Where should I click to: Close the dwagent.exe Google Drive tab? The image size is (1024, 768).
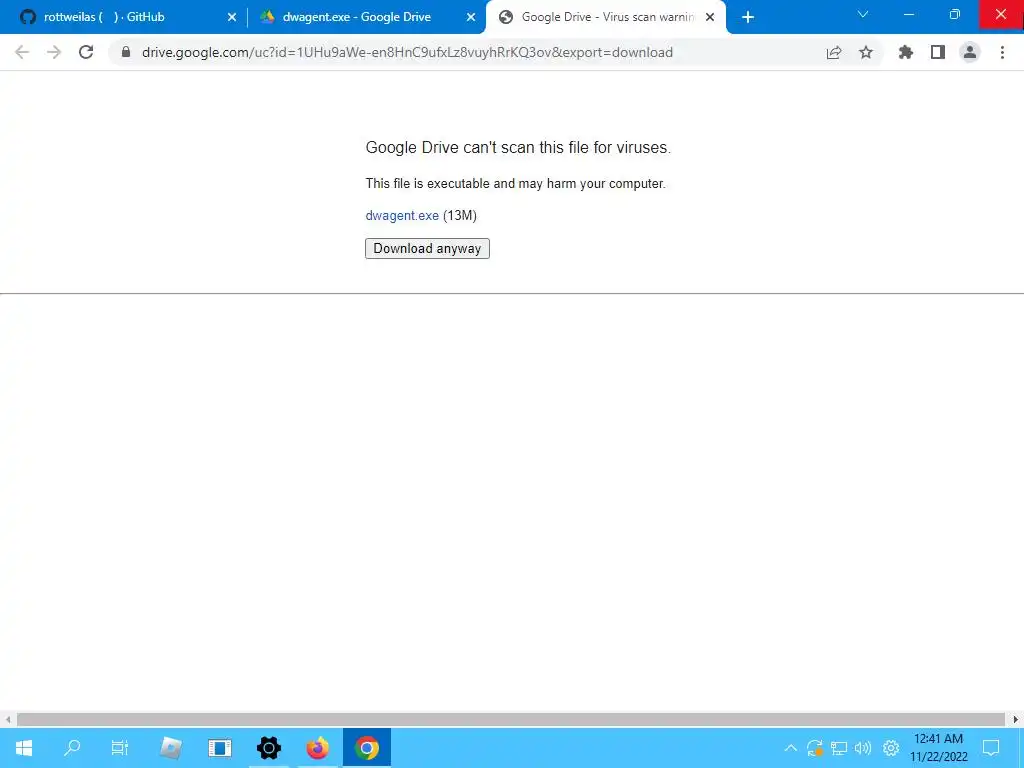pyautogui.click(x=471, y=17)
